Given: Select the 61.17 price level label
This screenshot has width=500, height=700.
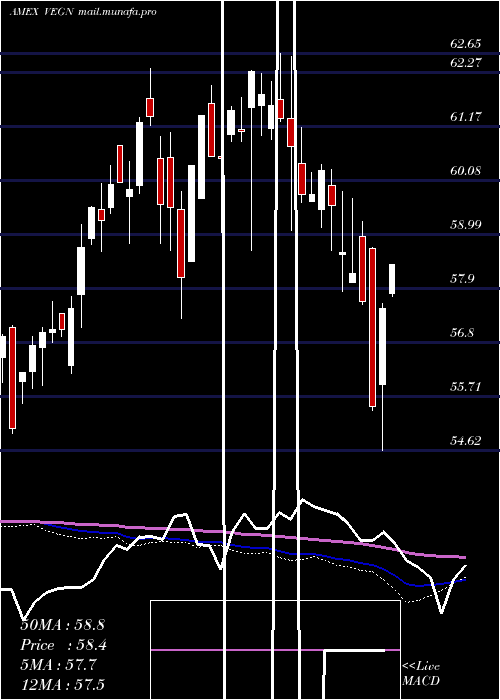Looking at the screenshot, I should tap(466, 117).
